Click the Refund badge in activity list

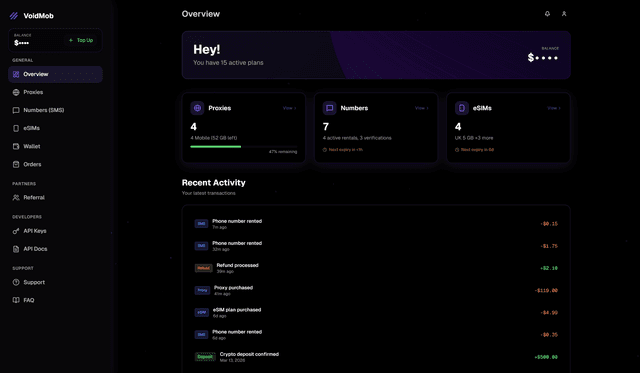(204, 268)
